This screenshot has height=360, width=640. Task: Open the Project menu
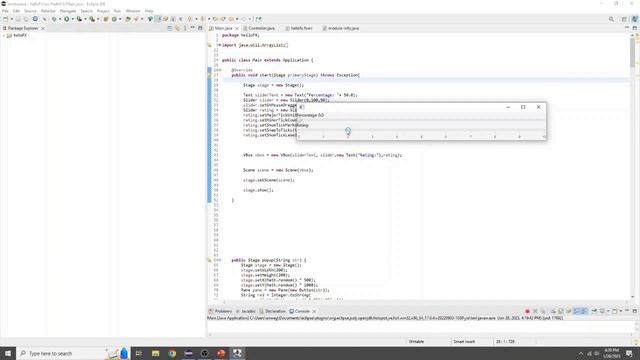(x=103, y=11)
